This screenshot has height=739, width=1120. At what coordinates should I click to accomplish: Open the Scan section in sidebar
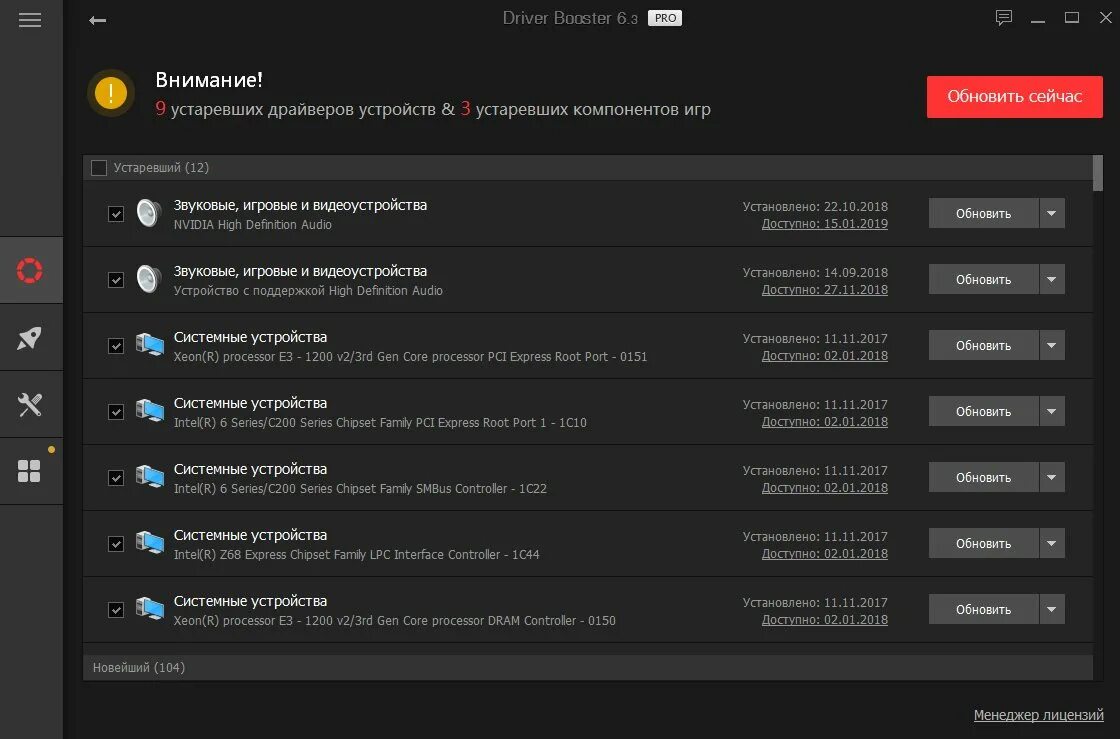tap(30, 271)
